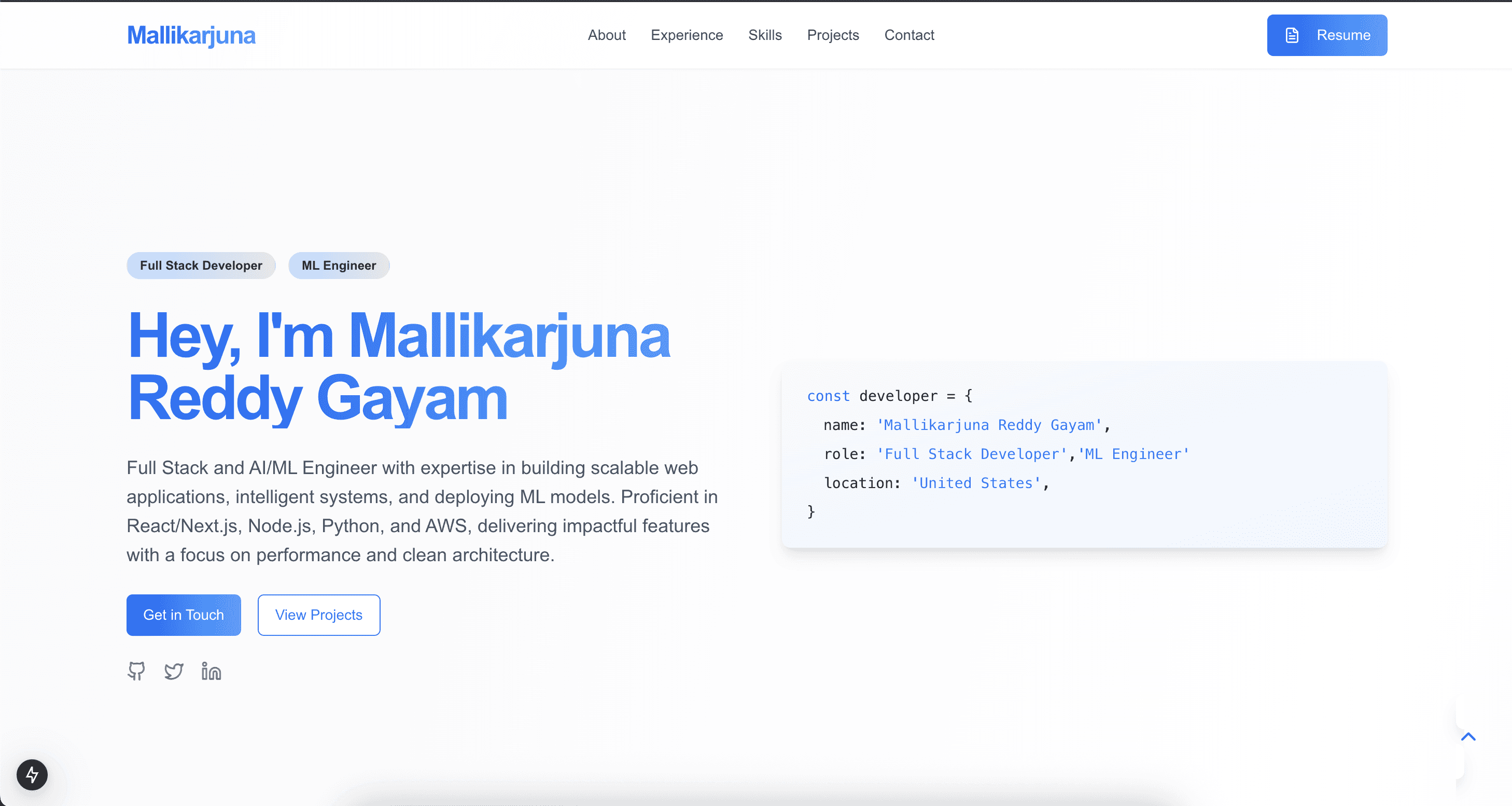Navigate to the Skills section
The width and height of the screenshot is (1512, 806).
[765, 35]
